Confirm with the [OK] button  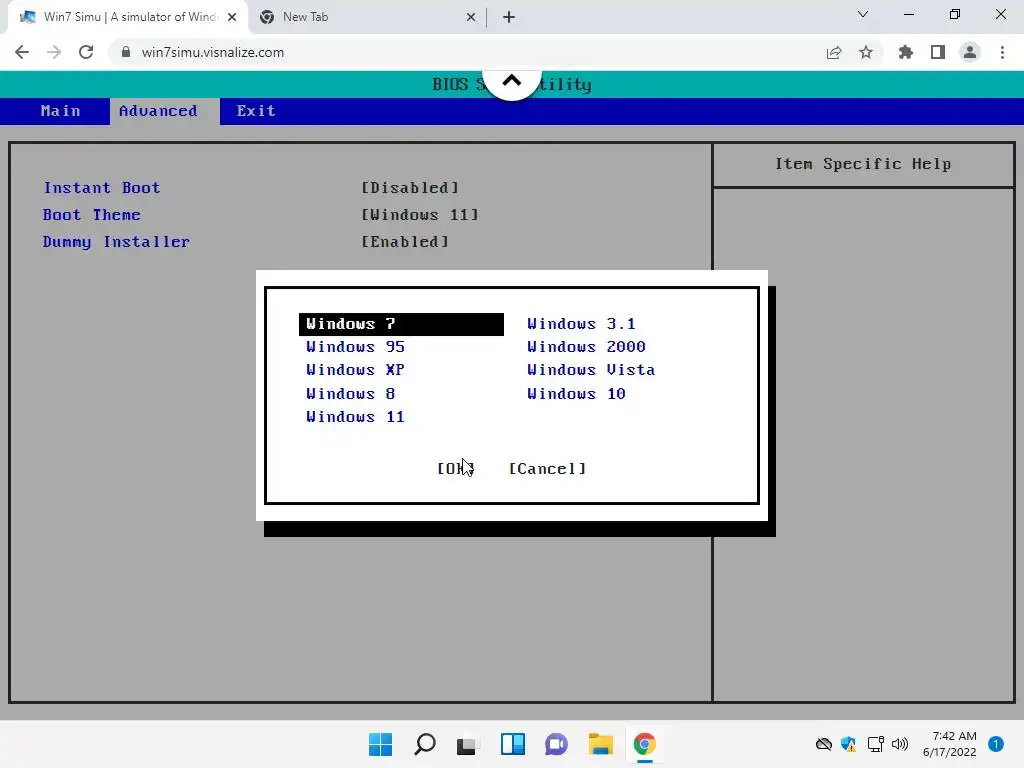[x=455, y=469]
